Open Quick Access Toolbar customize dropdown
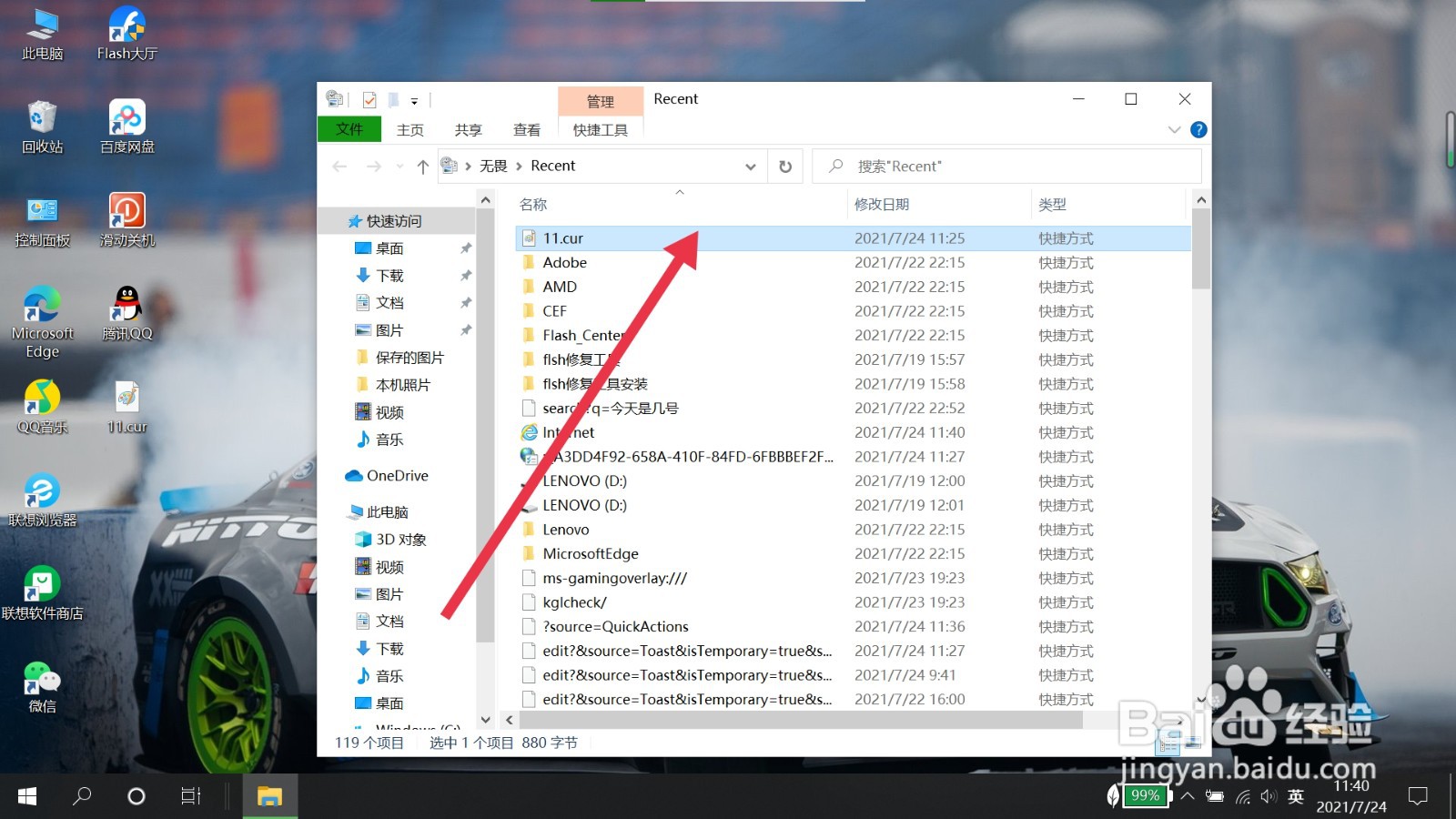 (414, 101)
